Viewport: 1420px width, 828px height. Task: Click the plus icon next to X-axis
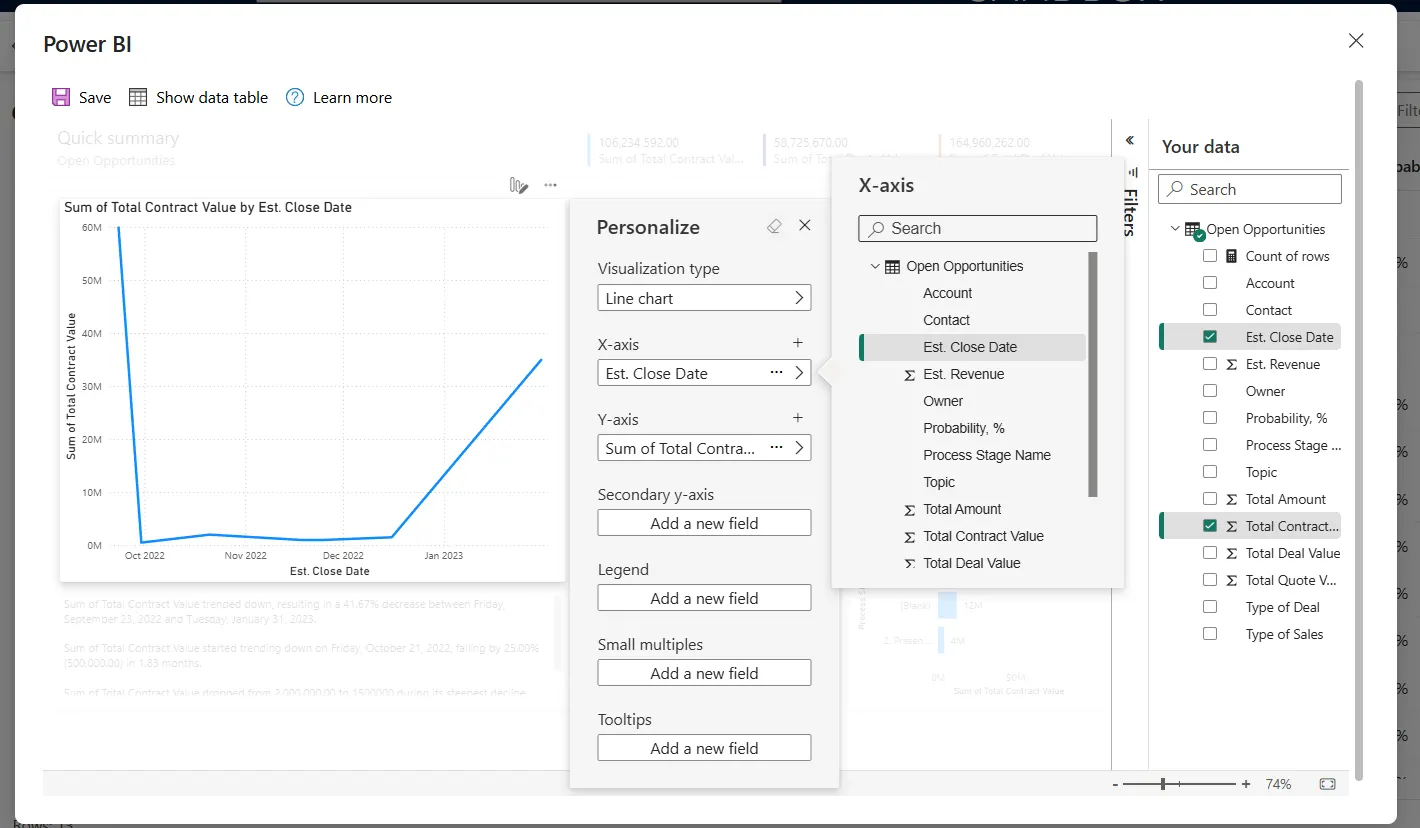pyautogui.click(x=798, y=343)
